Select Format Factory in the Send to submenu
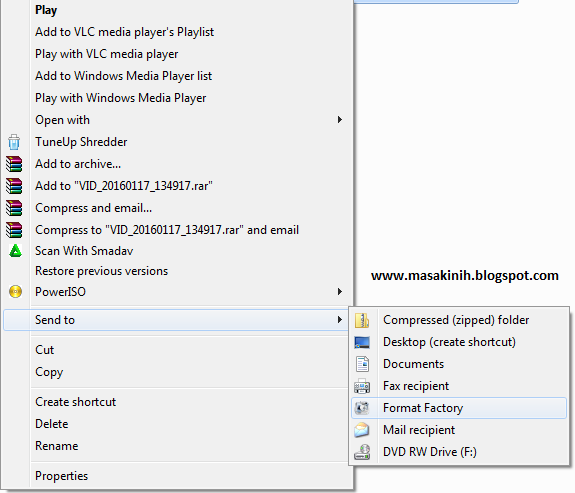This screenshot has width=575, height=493. [x=459, y=408]
